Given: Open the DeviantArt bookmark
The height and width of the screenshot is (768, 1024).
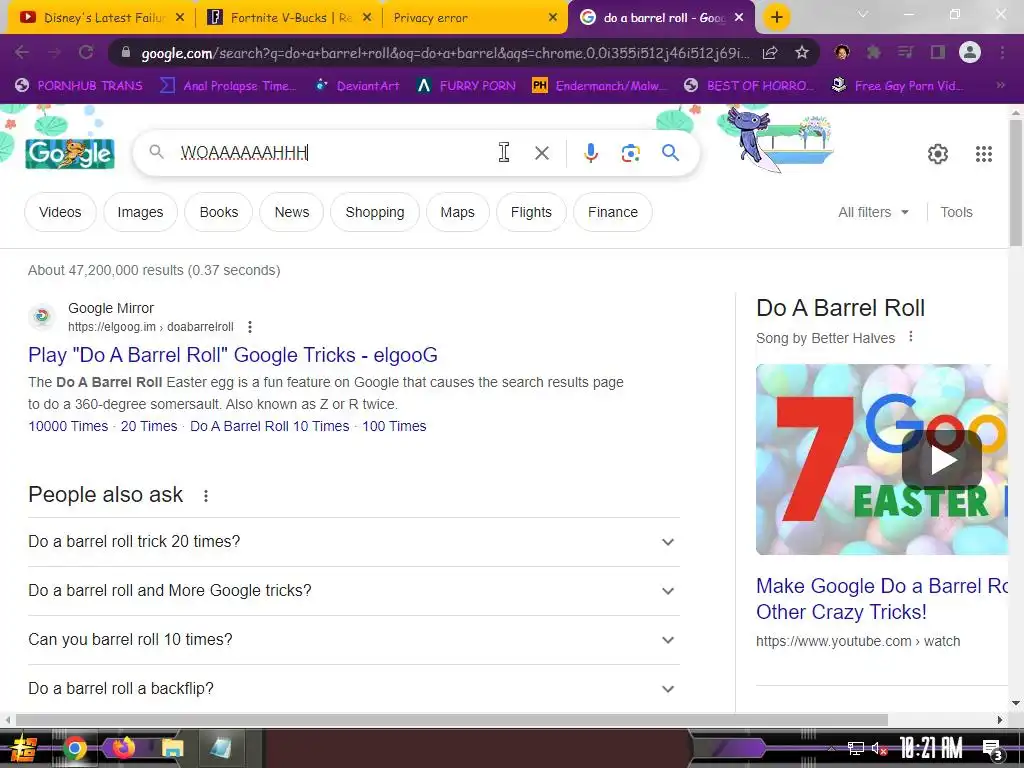Looking at the screenshot, I should [x=357, y=86].
